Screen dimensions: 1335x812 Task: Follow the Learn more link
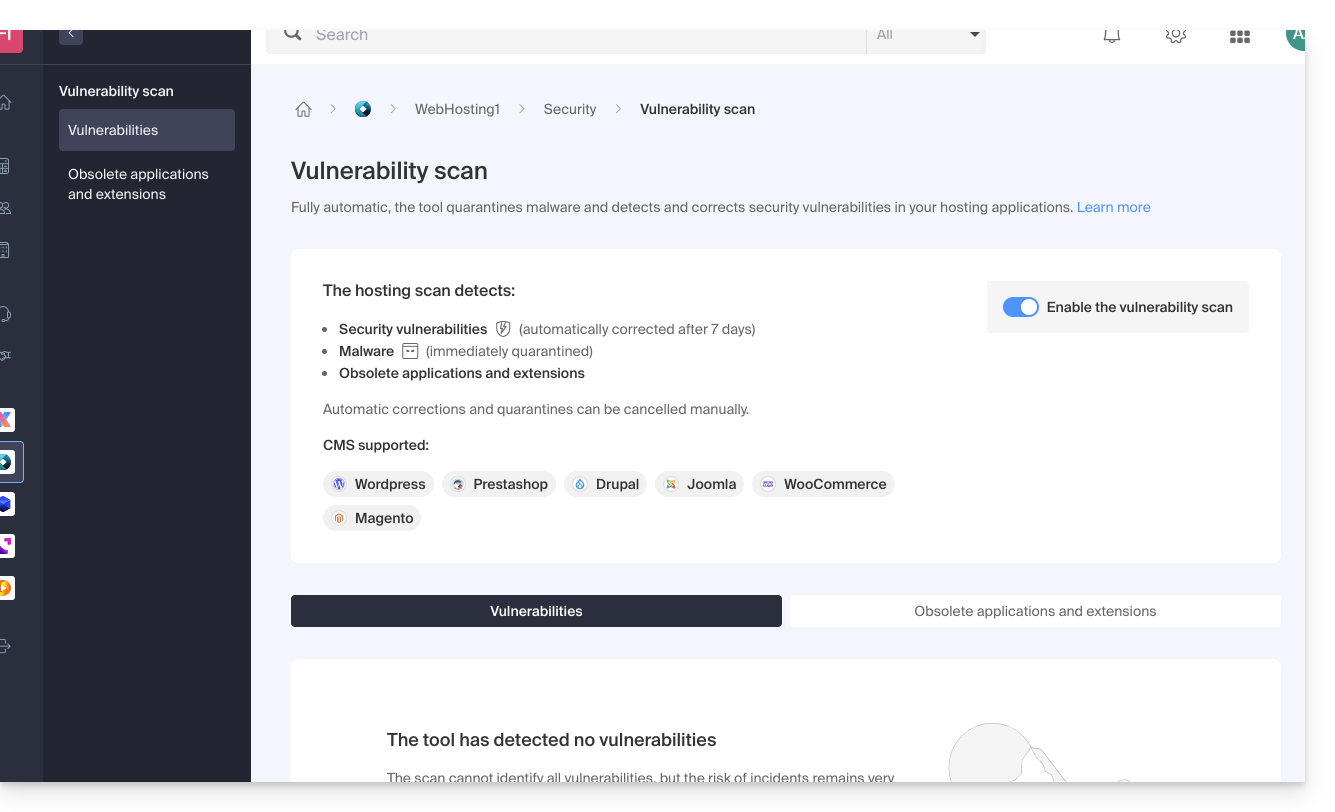tap(1113, 207)
